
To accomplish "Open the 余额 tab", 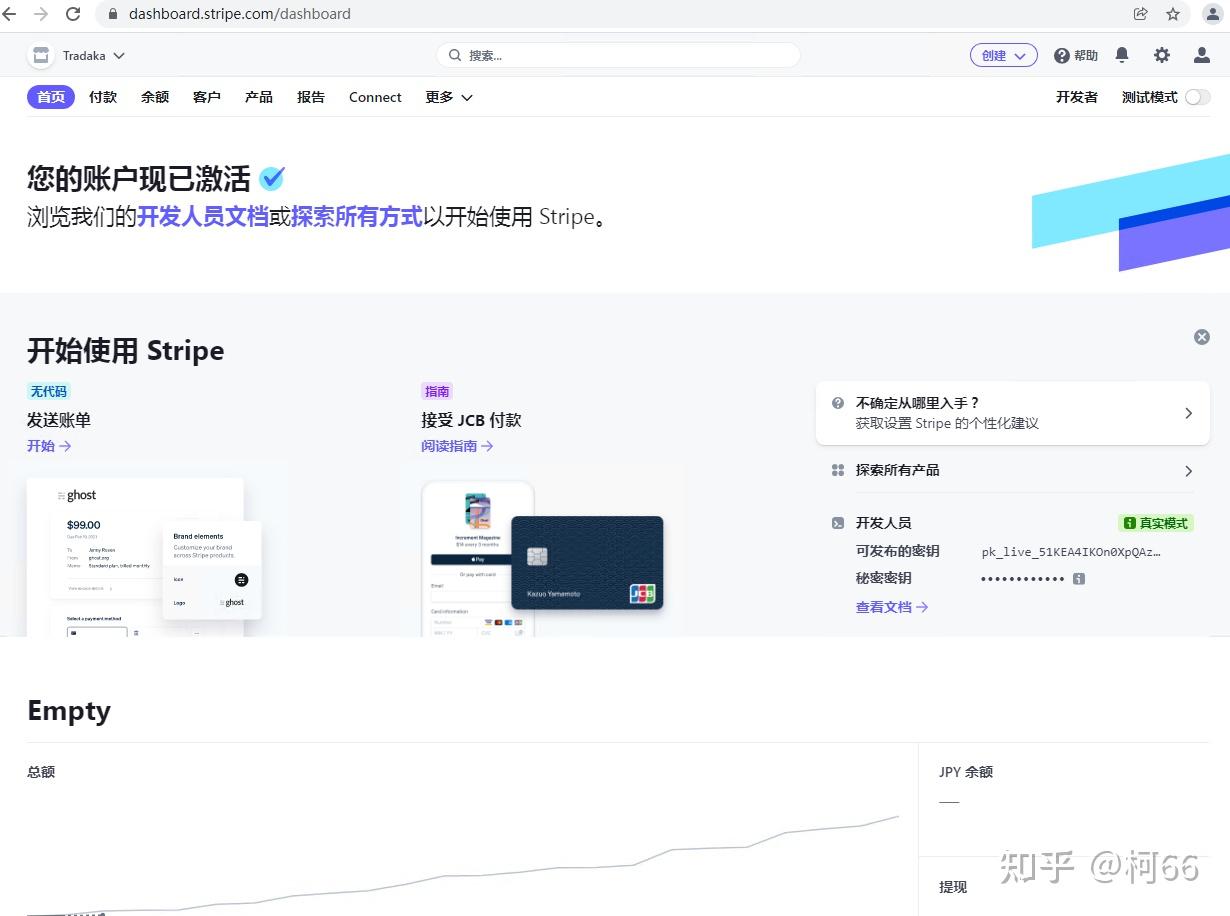I will [155, 97].
